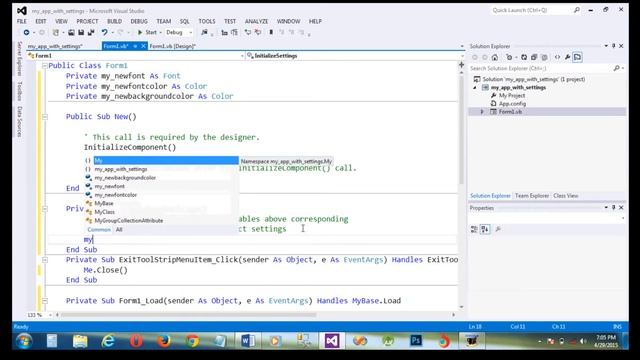640x360 pixels.
Task: Open the WINDOW menu
Action: [288, 21]
